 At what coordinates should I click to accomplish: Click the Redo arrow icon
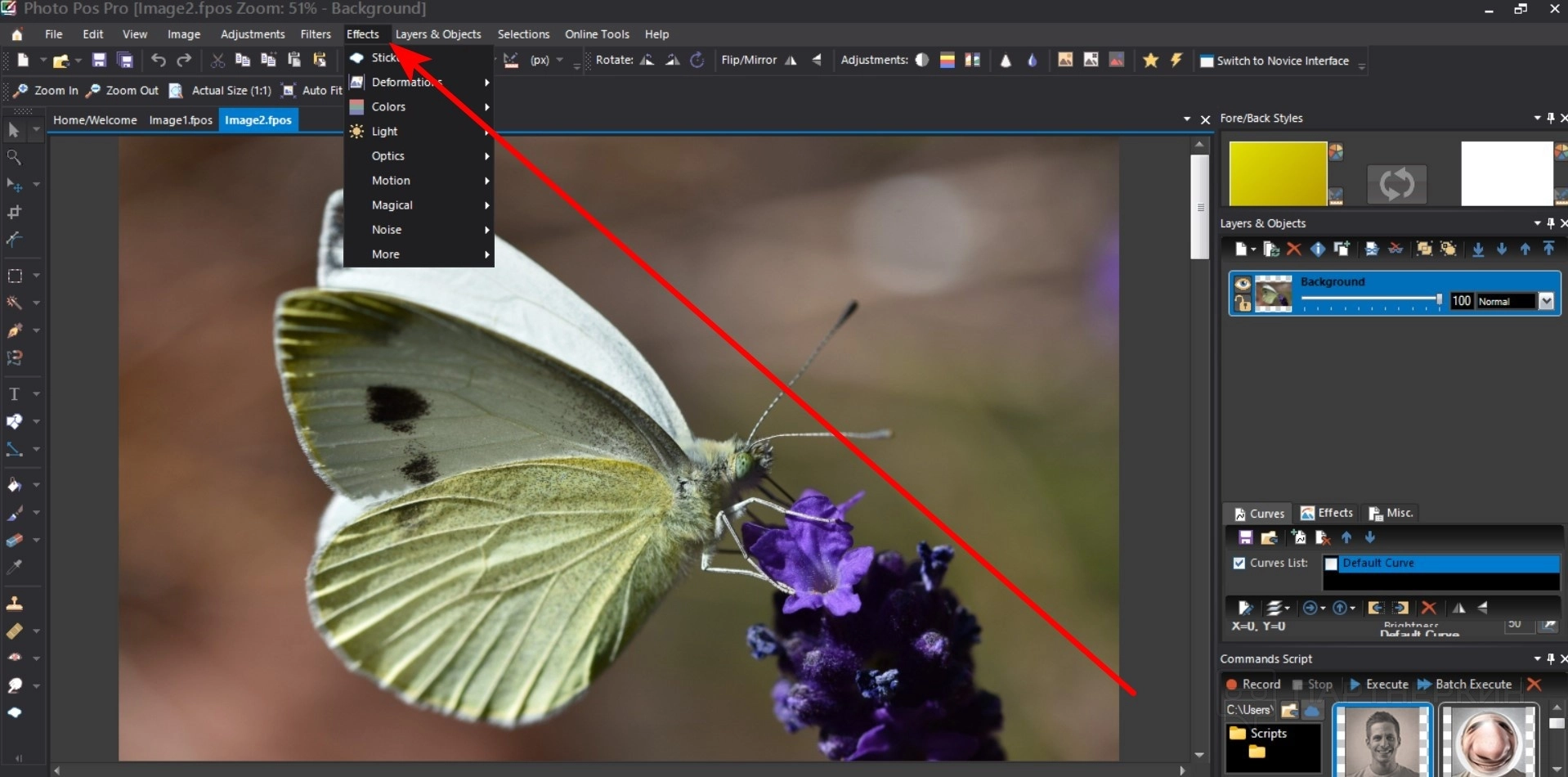click(185, 61)
